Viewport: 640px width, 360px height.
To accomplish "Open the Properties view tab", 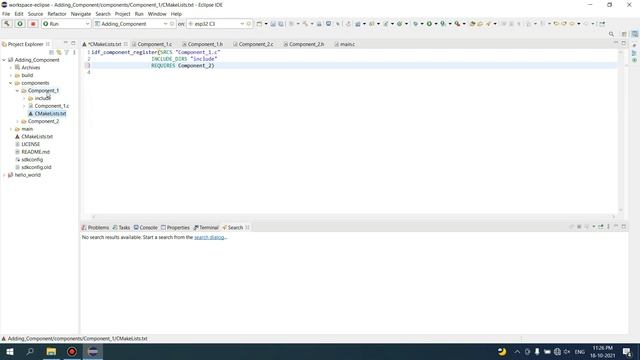I will pos(175,227).
